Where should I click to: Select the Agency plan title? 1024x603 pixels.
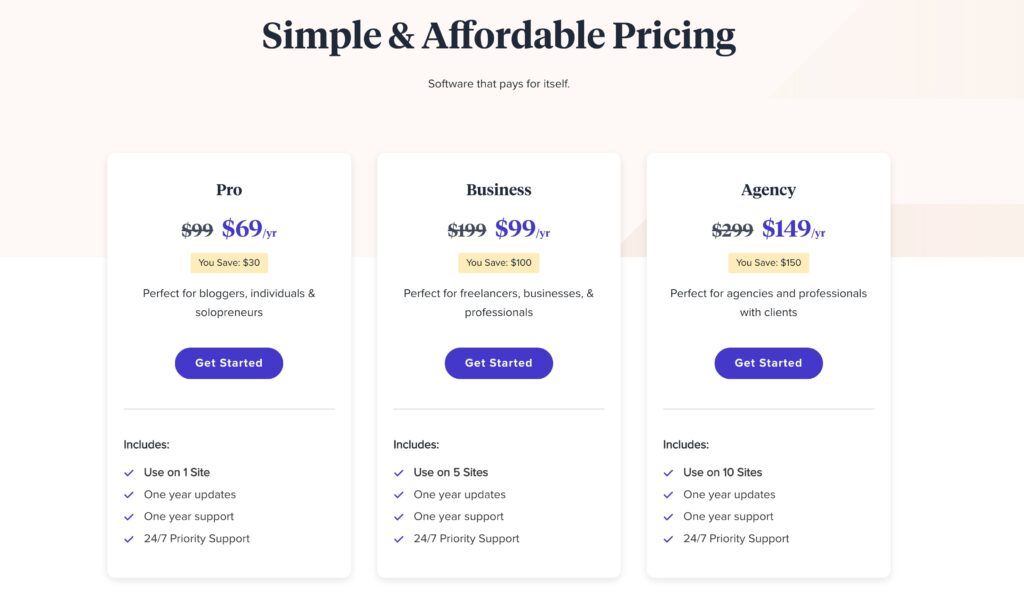pyautogui.click(x=768, y=190)
